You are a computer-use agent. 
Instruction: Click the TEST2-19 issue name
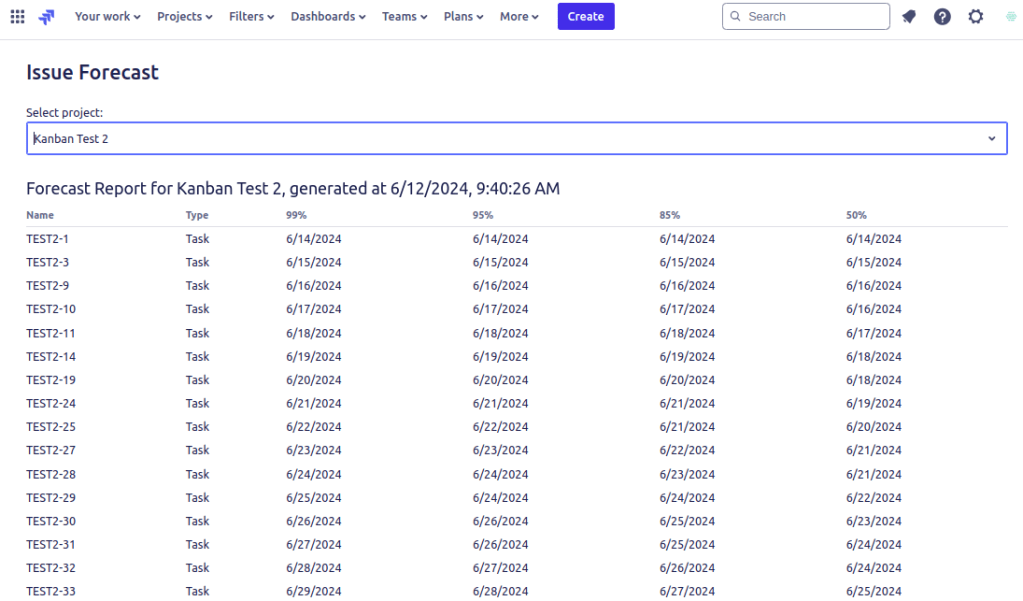50,380
